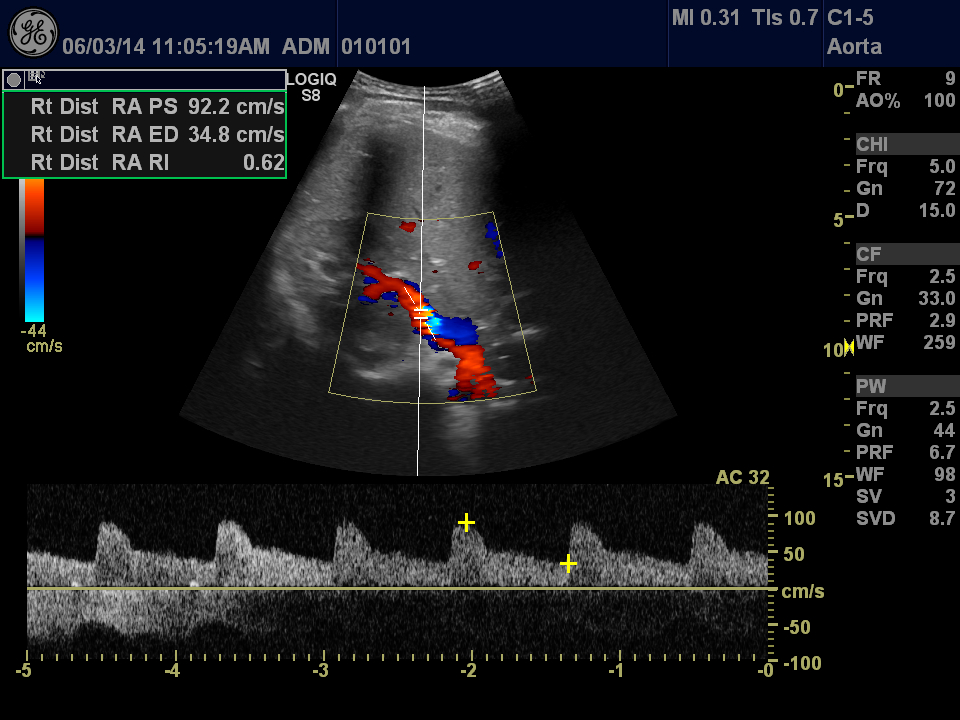
Task: Click the color flow velocity scale bar
Action: point(34,250)
